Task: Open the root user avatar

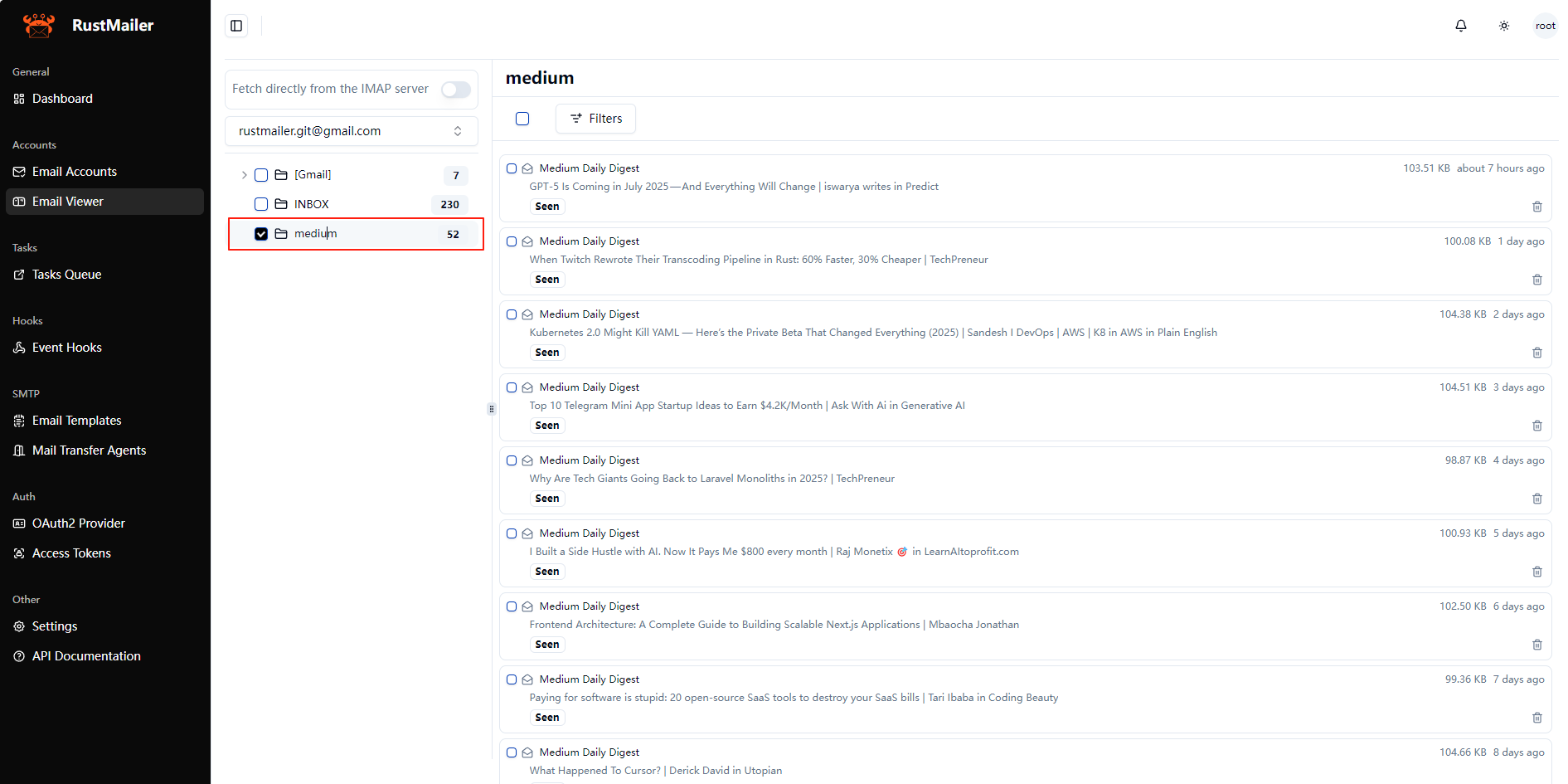Action: tap(1545, 26)
